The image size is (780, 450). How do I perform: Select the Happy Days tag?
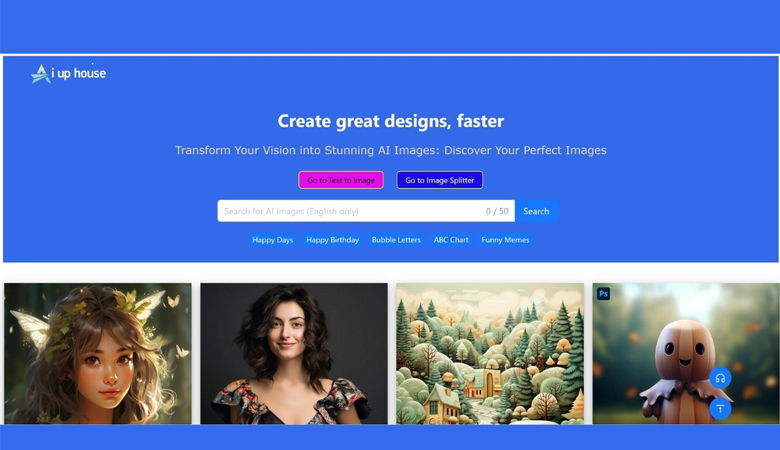[x=273, y=240]
